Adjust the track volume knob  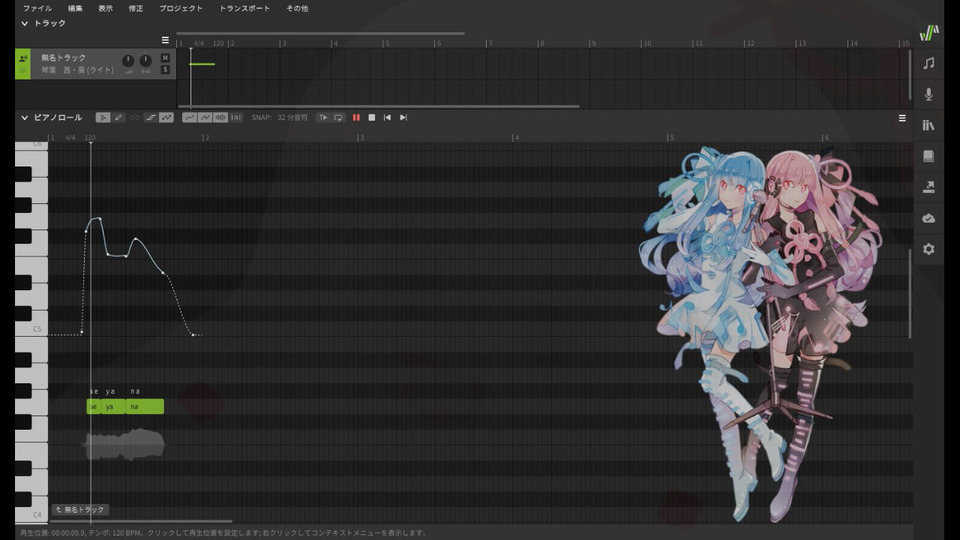point(128,61)
